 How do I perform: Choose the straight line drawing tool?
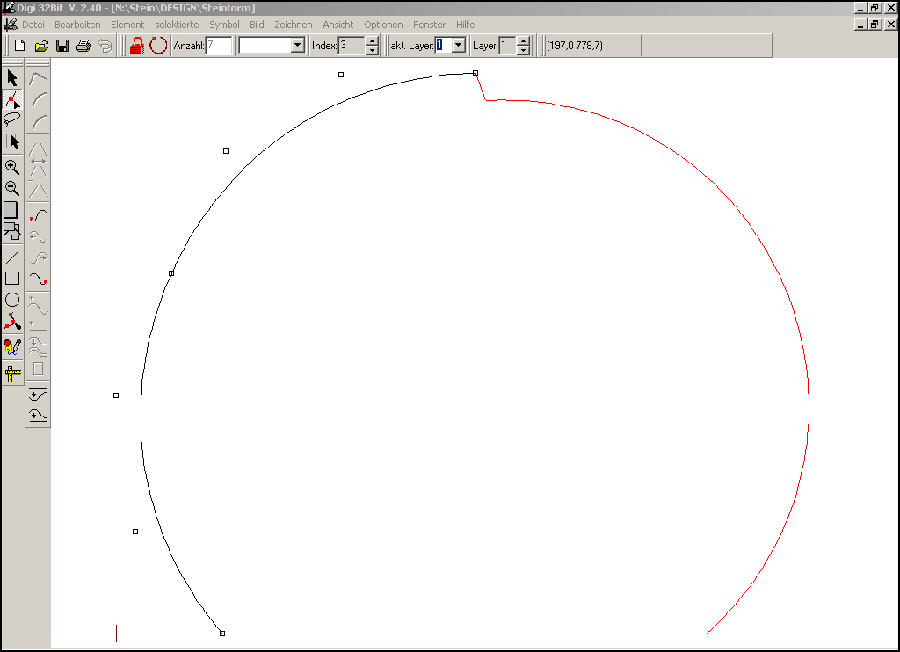13,257
